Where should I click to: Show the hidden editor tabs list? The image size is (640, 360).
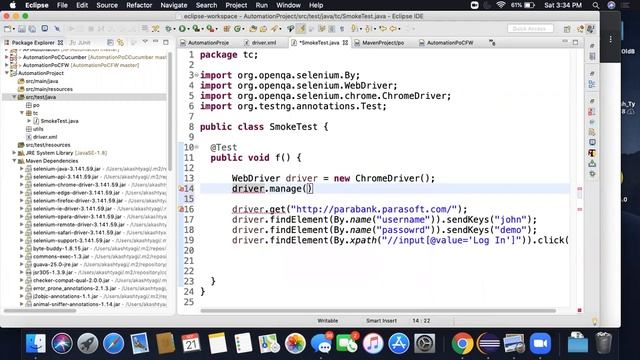(492, 42)
